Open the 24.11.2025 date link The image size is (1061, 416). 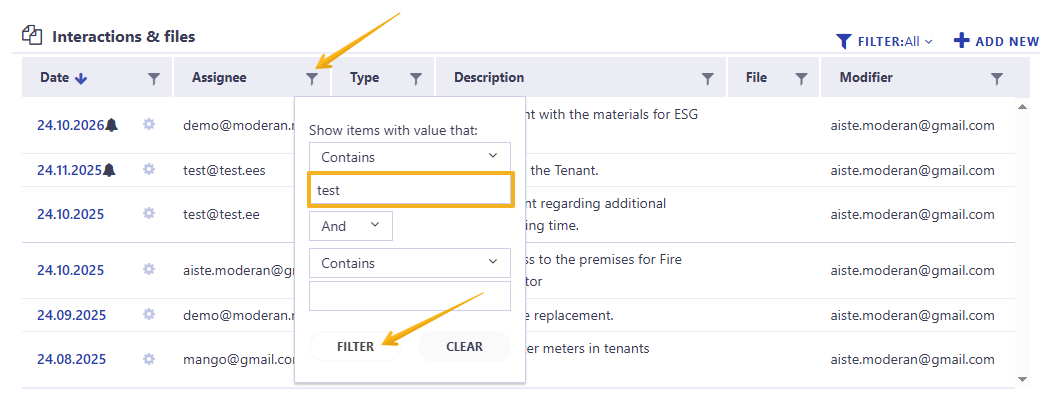tap(69, 170)
